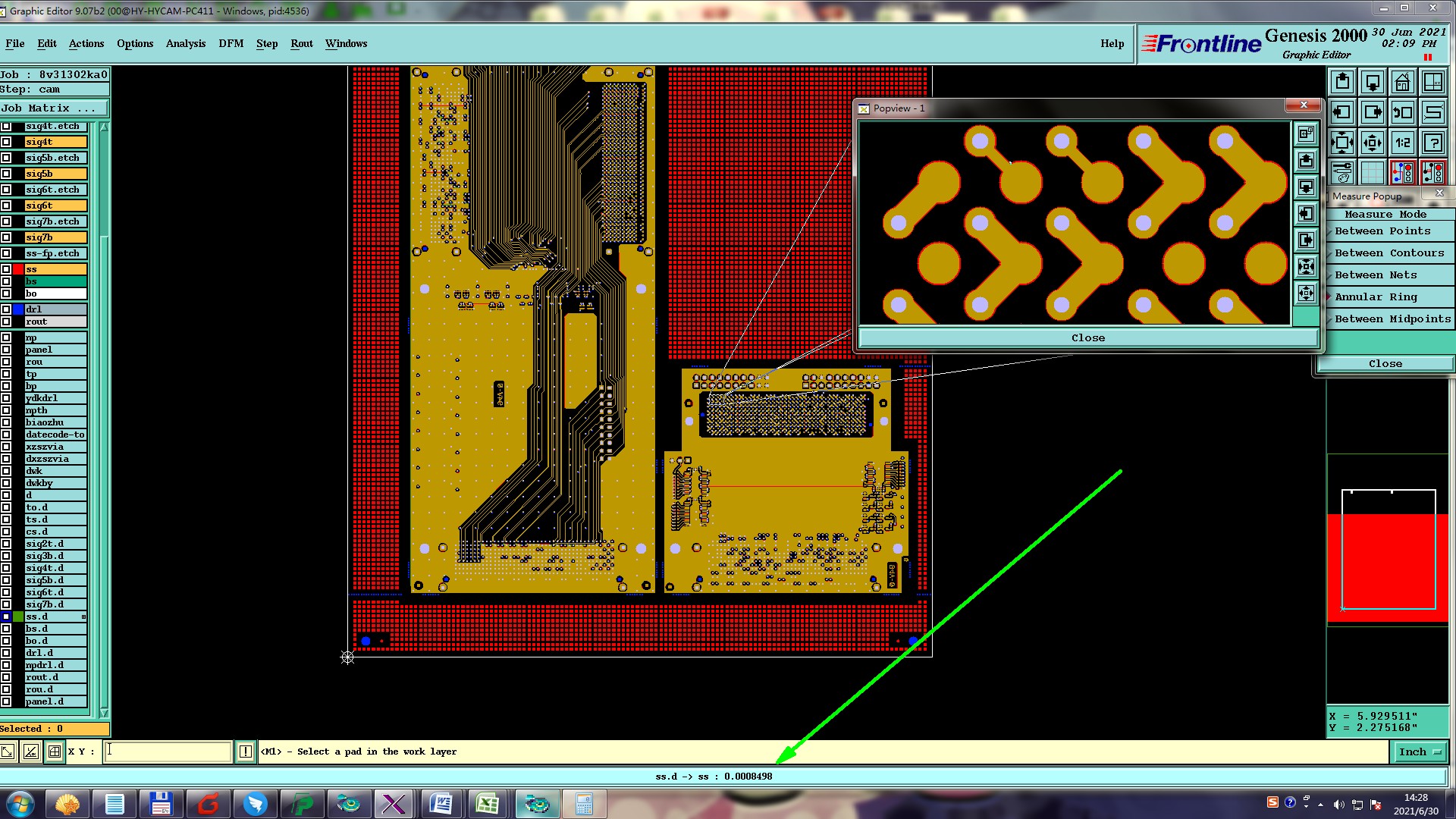Click the Popview pan-up icon
The height and width of the screenshot is (819, 1456).
point(1306,161)
